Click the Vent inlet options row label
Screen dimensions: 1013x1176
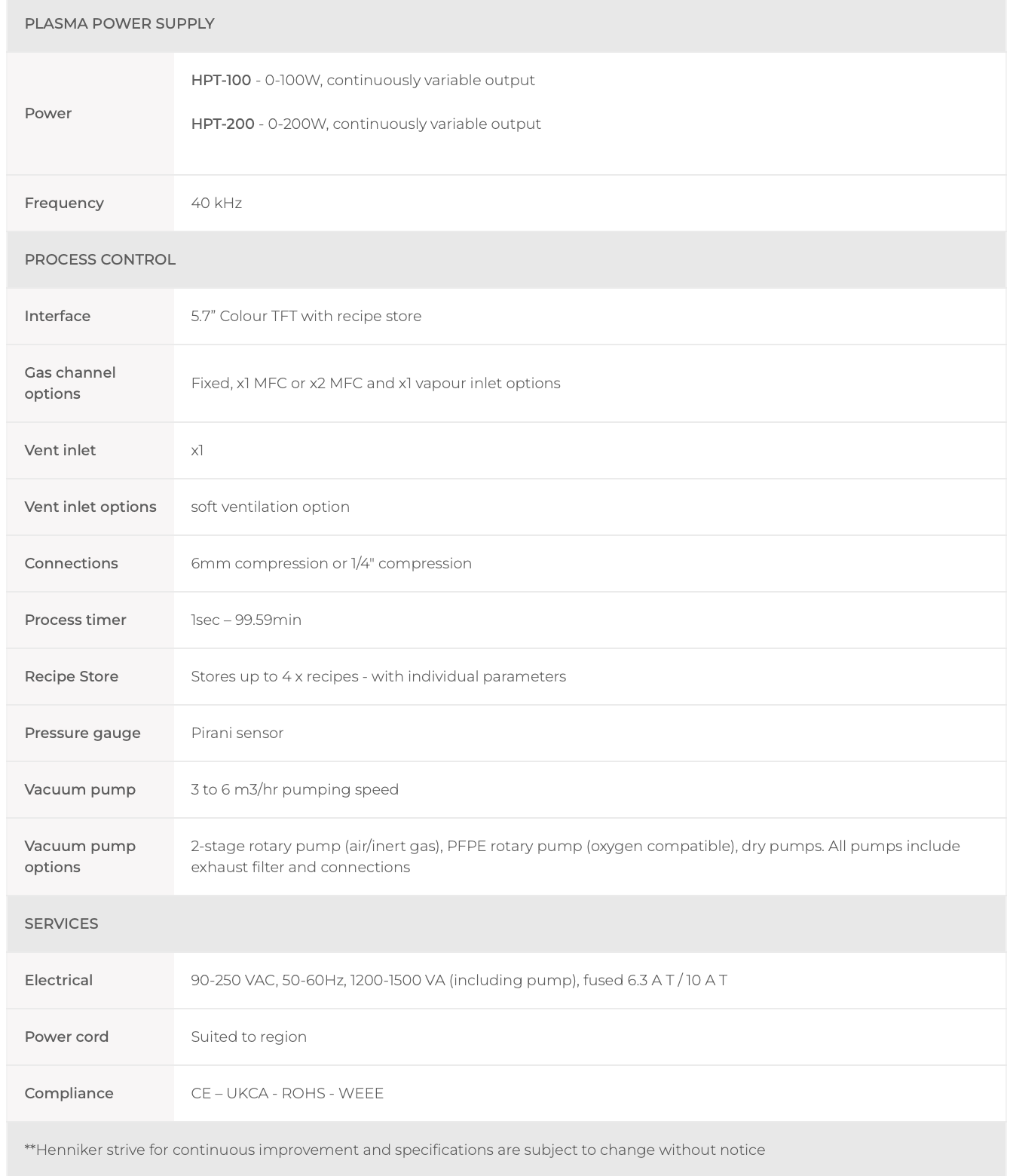pos(90,507)
